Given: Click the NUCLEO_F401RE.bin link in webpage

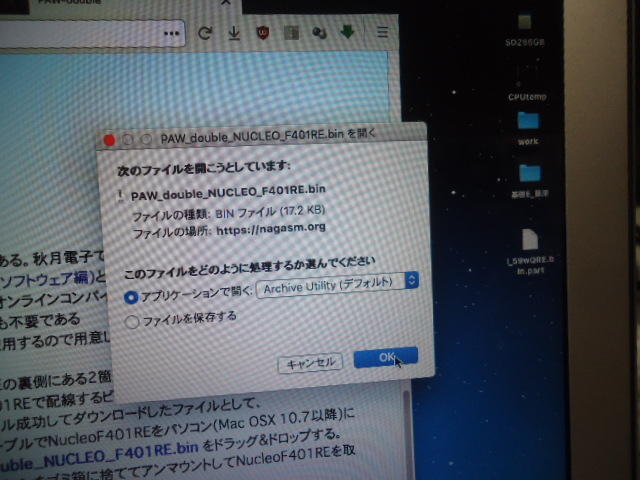Looking at the screenshot, I should (x=100, y=456).
